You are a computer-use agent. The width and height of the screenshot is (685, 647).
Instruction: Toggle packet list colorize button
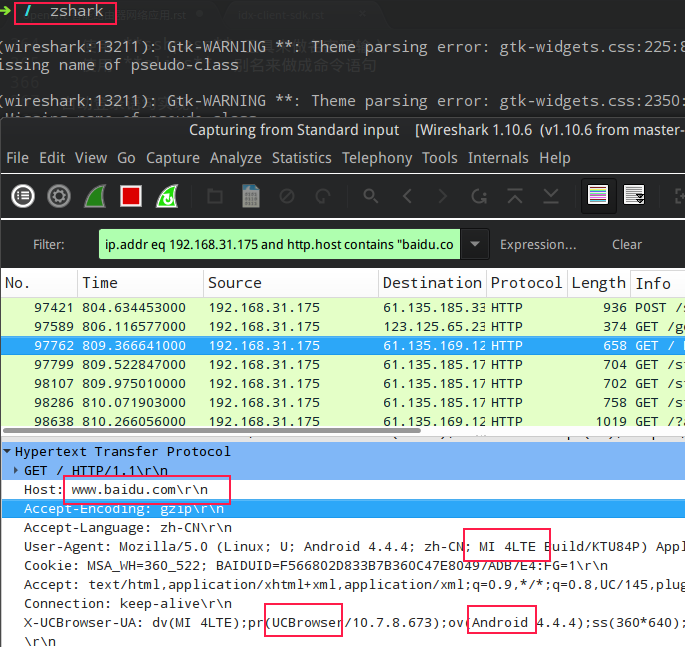(598, 196)
